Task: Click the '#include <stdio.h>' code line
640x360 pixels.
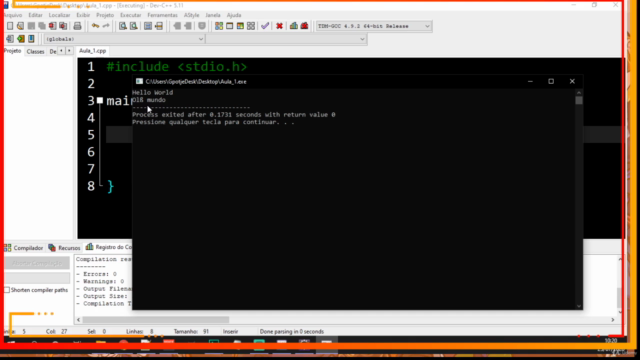Action: (x=177, y=67)
